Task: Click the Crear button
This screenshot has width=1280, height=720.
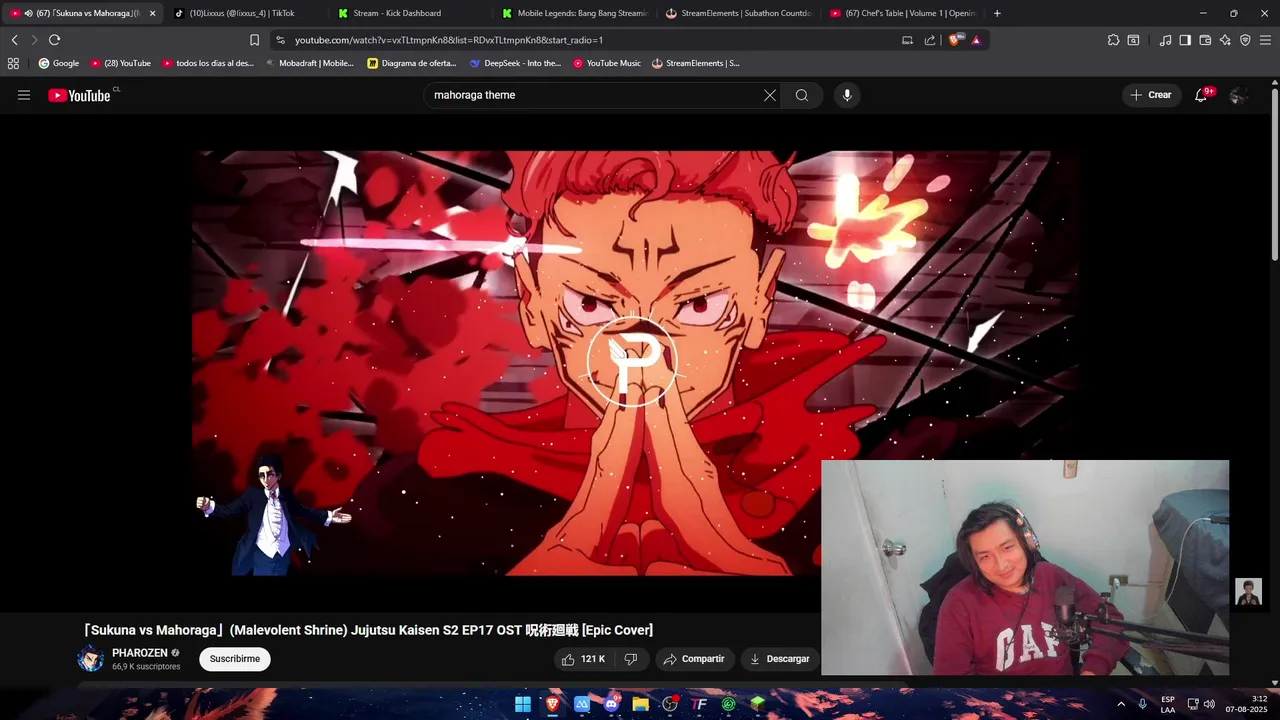Action: tap(1150, 95)
